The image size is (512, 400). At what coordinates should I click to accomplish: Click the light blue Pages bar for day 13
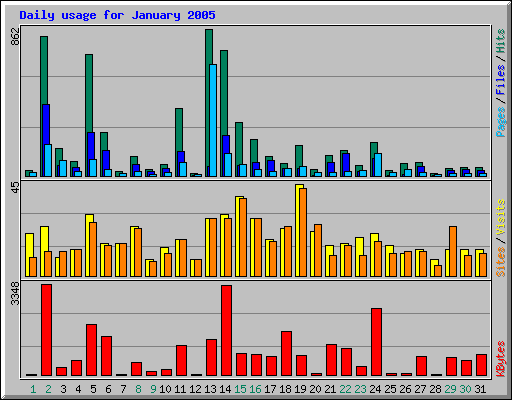pos(213,120)
